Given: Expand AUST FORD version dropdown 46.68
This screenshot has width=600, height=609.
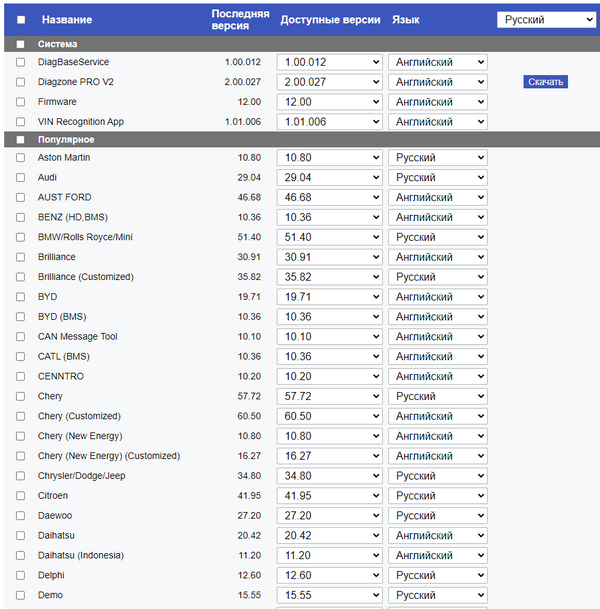Looking at the screenshot, I should 330,197.
